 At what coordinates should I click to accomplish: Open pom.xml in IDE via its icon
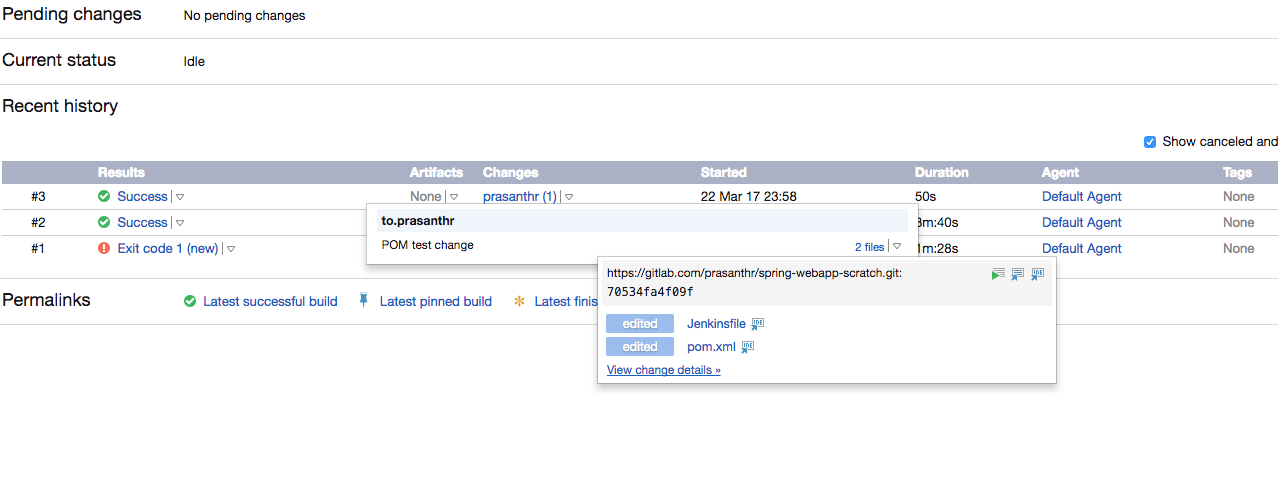[748, 347]
